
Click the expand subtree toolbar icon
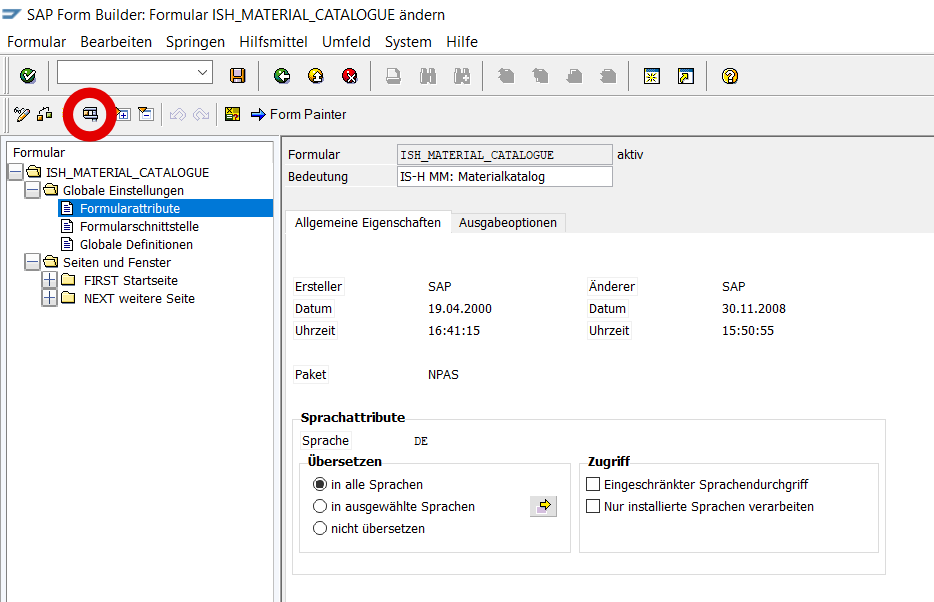click(123, 114)
